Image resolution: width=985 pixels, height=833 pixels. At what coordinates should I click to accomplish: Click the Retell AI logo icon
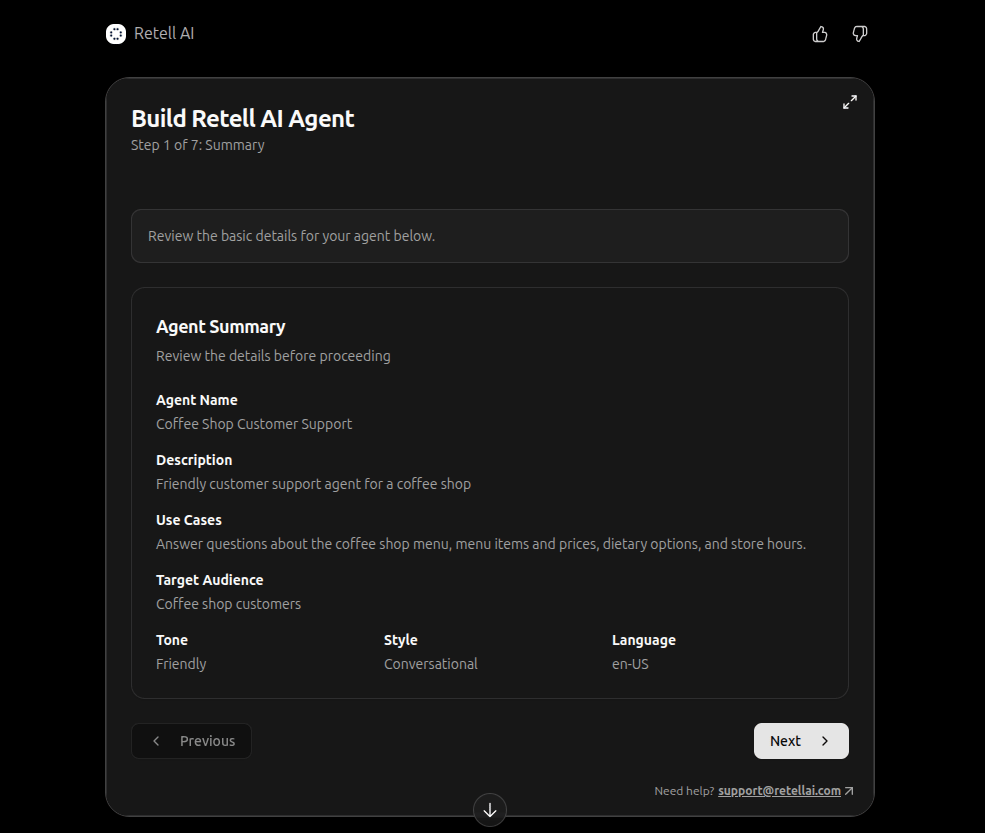[116, 34]
